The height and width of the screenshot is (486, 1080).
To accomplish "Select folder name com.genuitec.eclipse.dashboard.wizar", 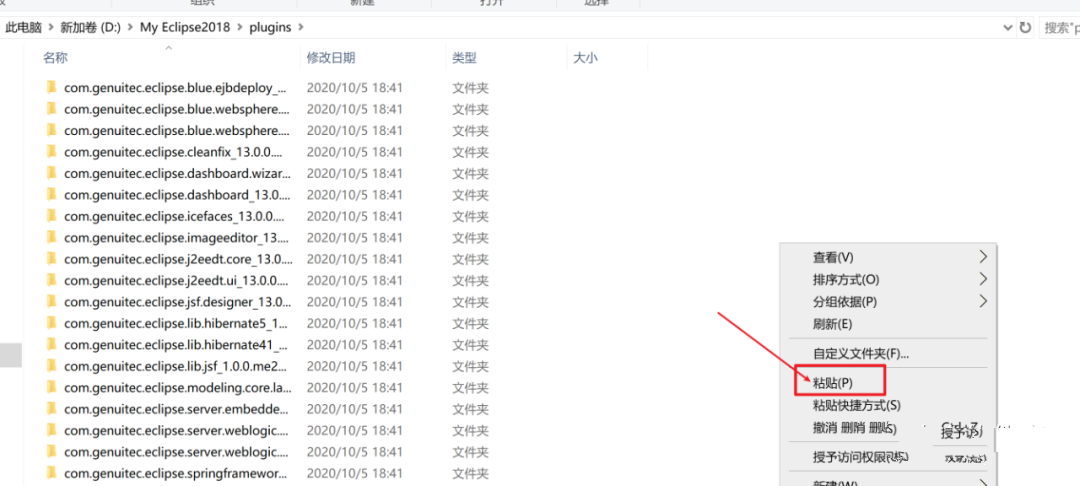I will [x=177, y=173].
